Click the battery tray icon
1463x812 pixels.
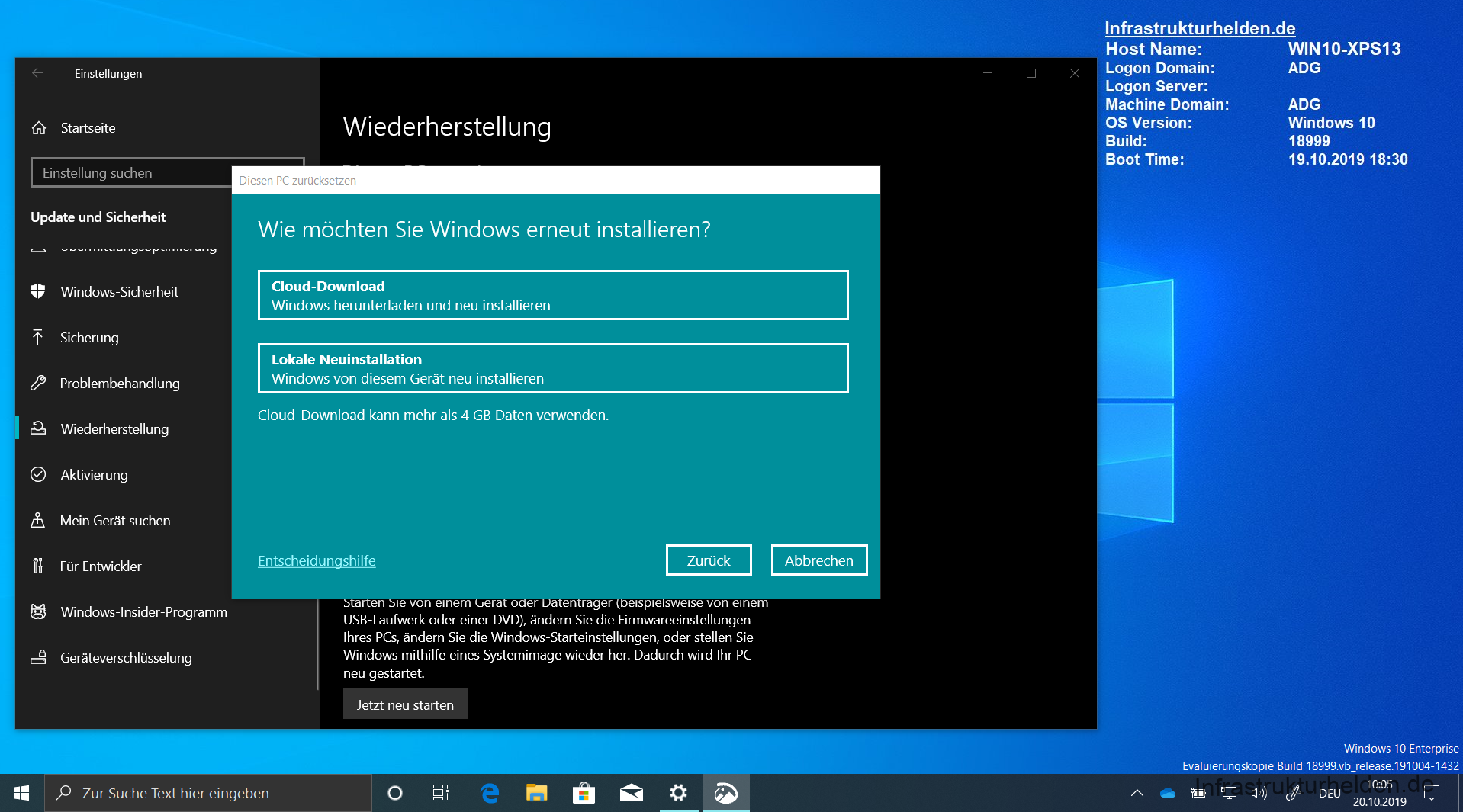1198,793
